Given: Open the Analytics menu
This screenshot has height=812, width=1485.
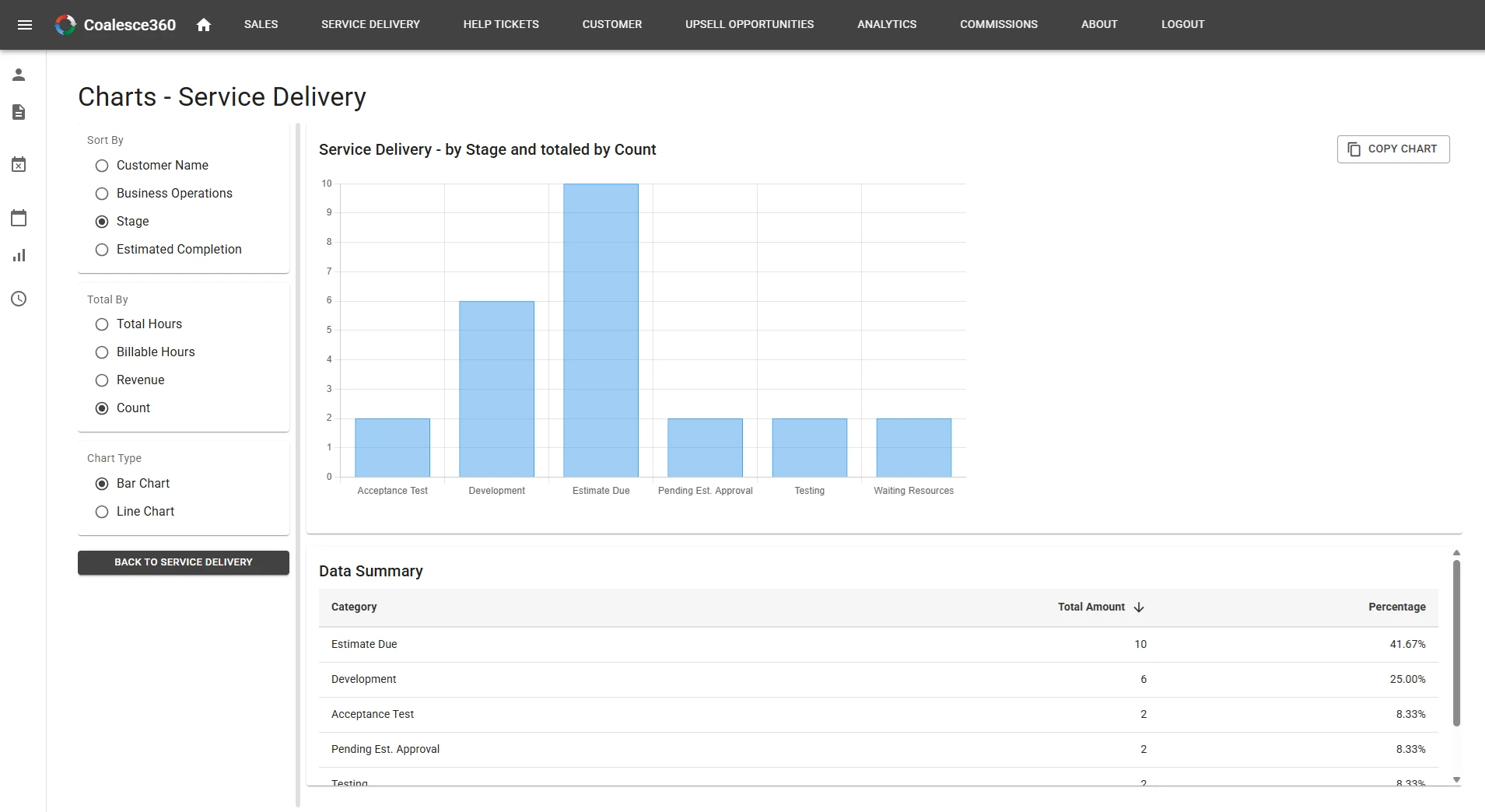Looking at the screenshot, I should tap(886, 24).
